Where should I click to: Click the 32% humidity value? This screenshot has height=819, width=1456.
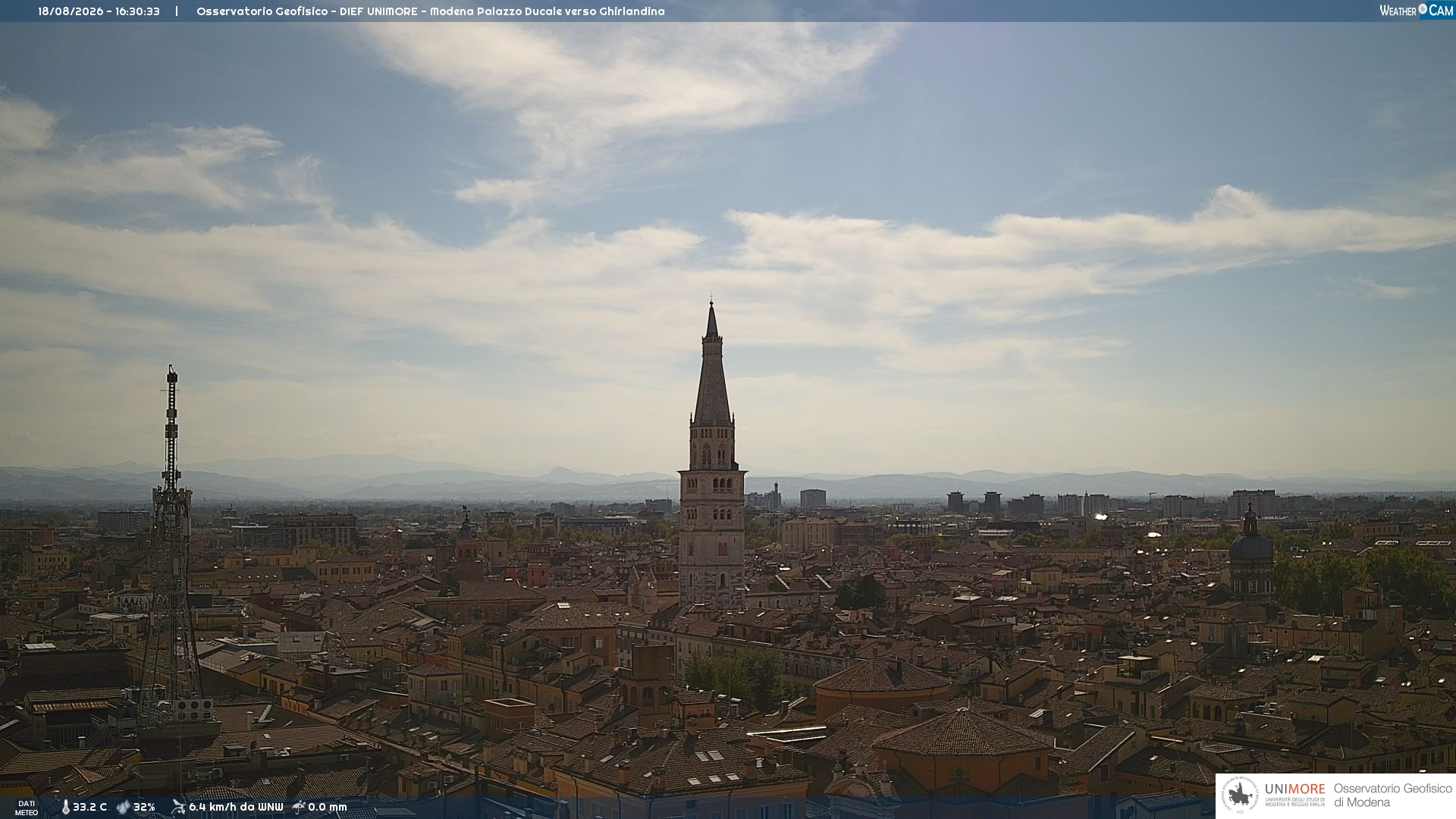144,807
